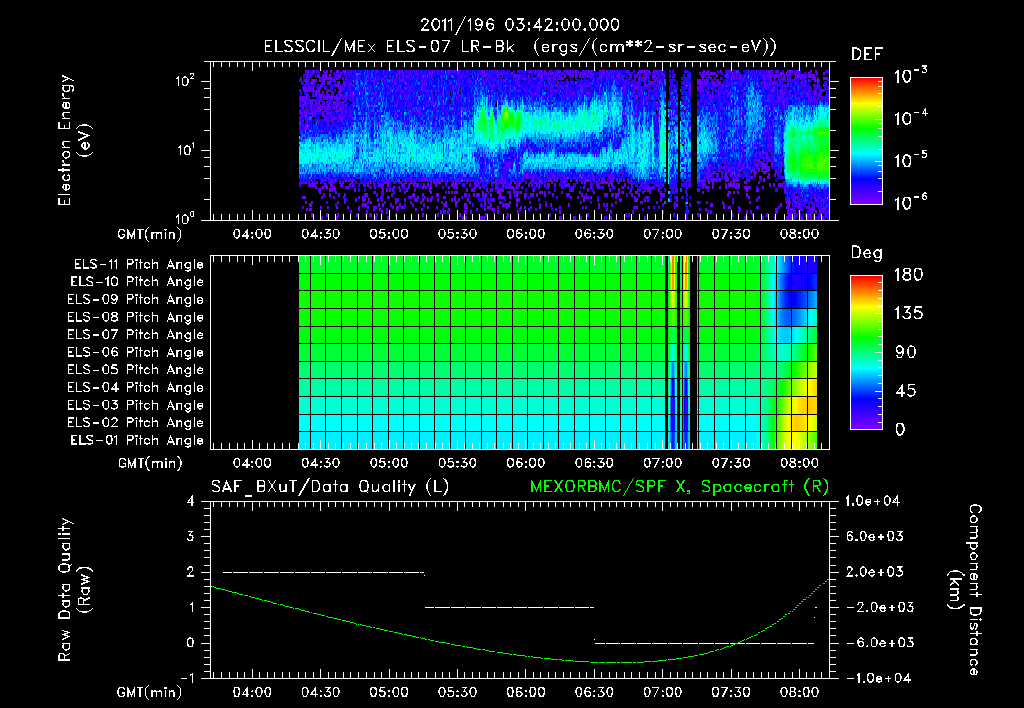Click the Raw Data Quality axis label
This screenshot has height=708, width=1024.
(74, 590)
